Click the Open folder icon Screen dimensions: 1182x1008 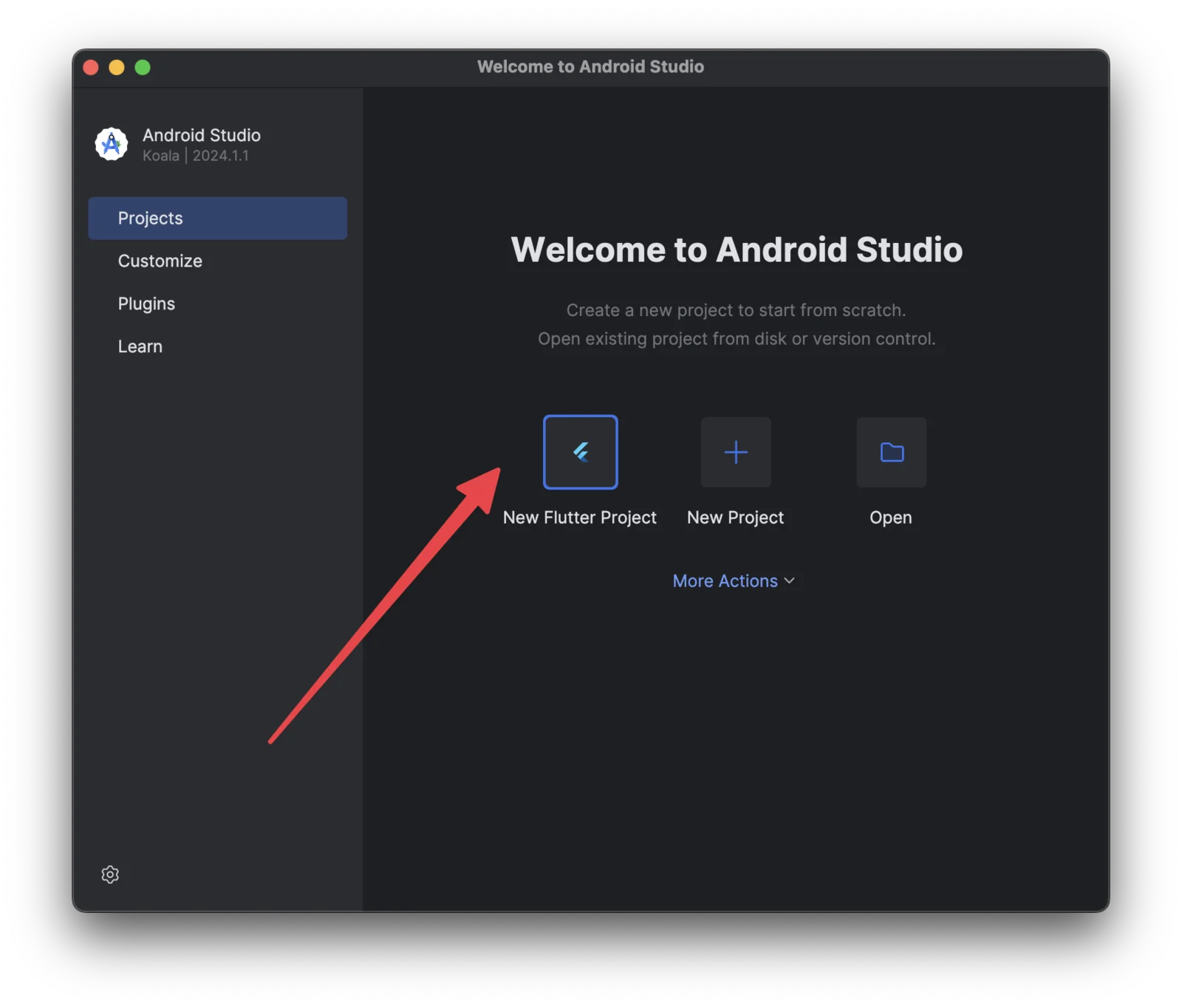click(x=892, y=452)
